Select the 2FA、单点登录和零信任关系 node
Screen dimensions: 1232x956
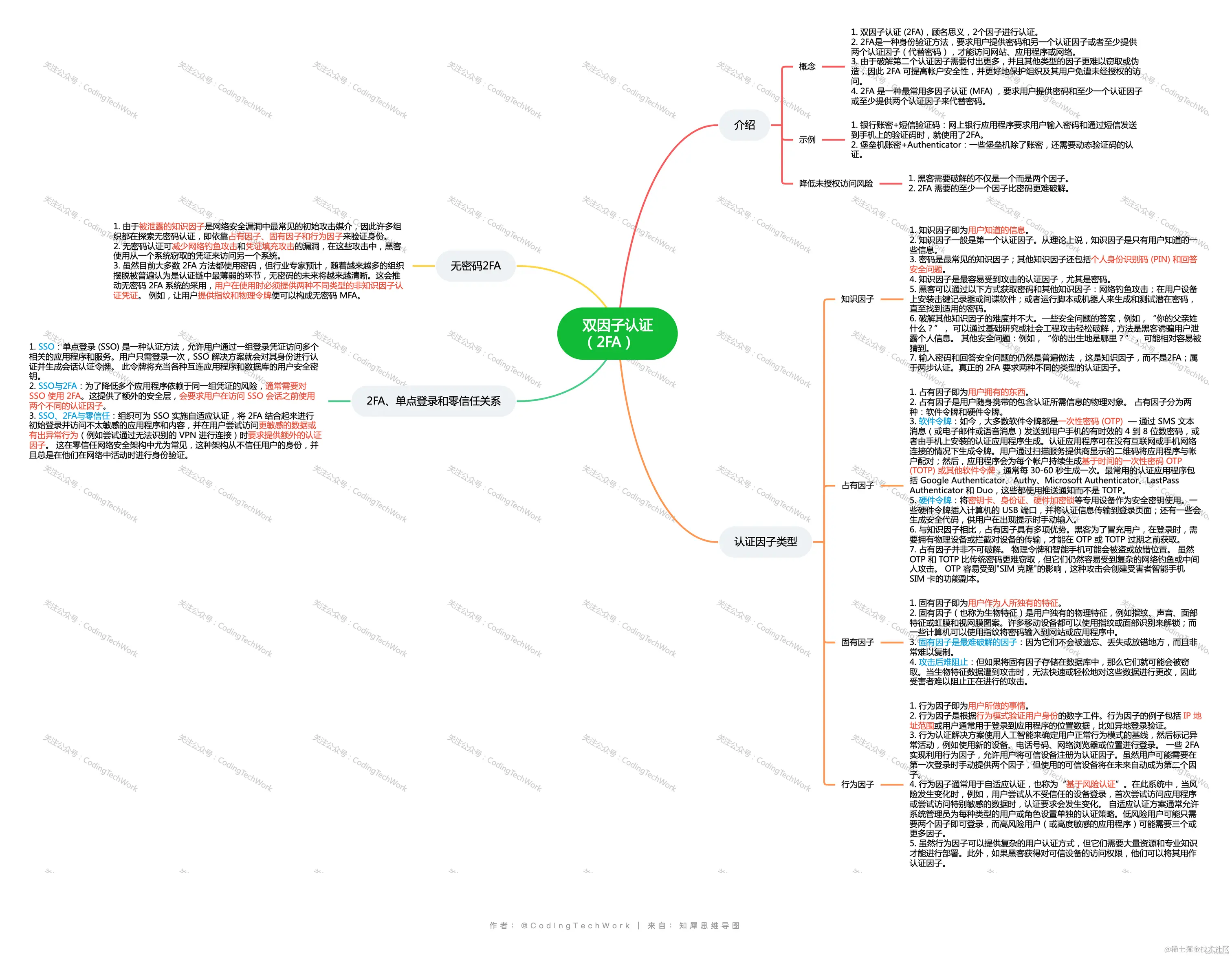(433, 401)
